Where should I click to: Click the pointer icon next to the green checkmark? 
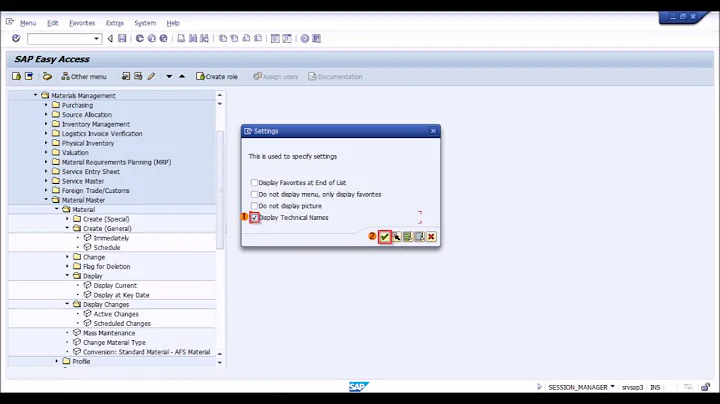396,236
